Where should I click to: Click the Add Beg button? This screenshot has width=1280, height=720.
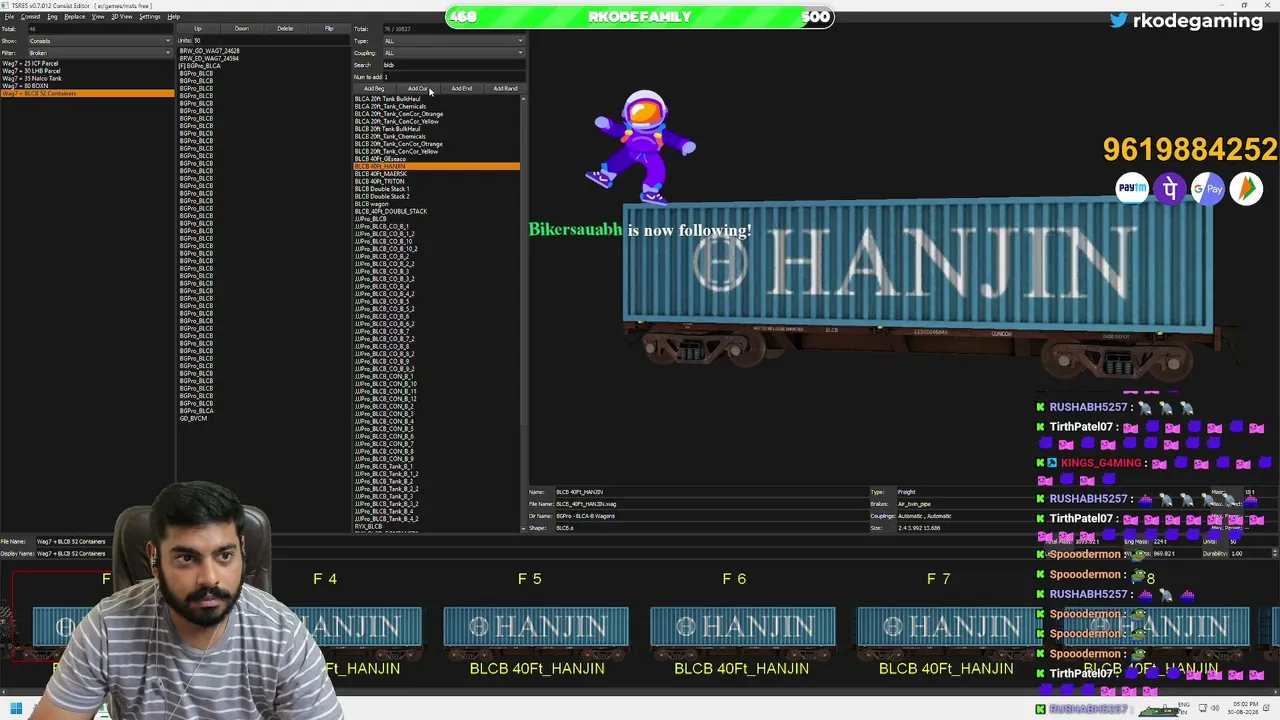373,89
